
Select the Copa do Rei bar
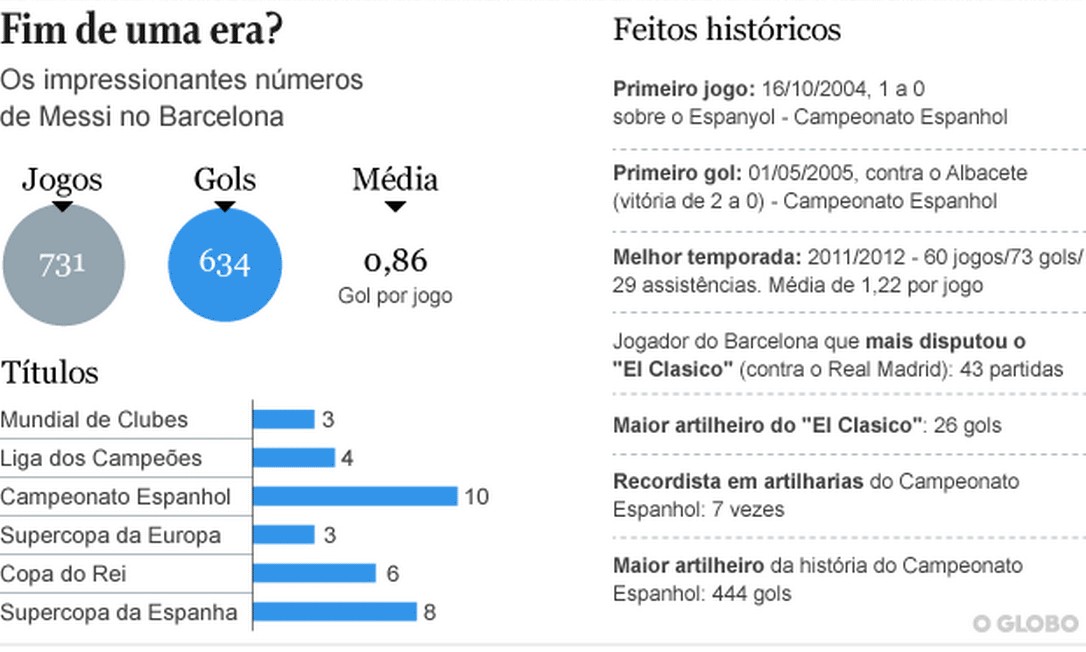314,573
